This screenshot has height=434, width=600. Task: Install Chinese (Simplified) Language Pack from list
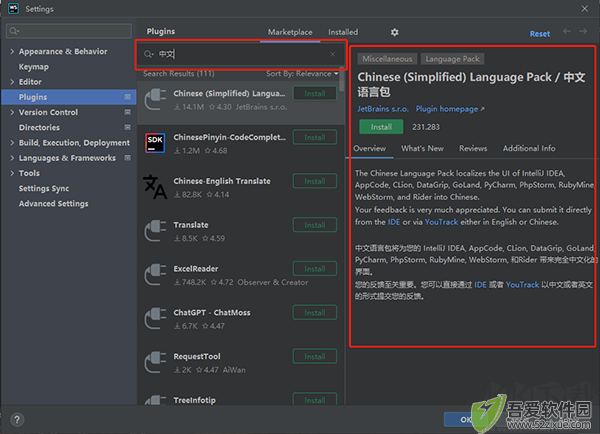coord(315,93)
